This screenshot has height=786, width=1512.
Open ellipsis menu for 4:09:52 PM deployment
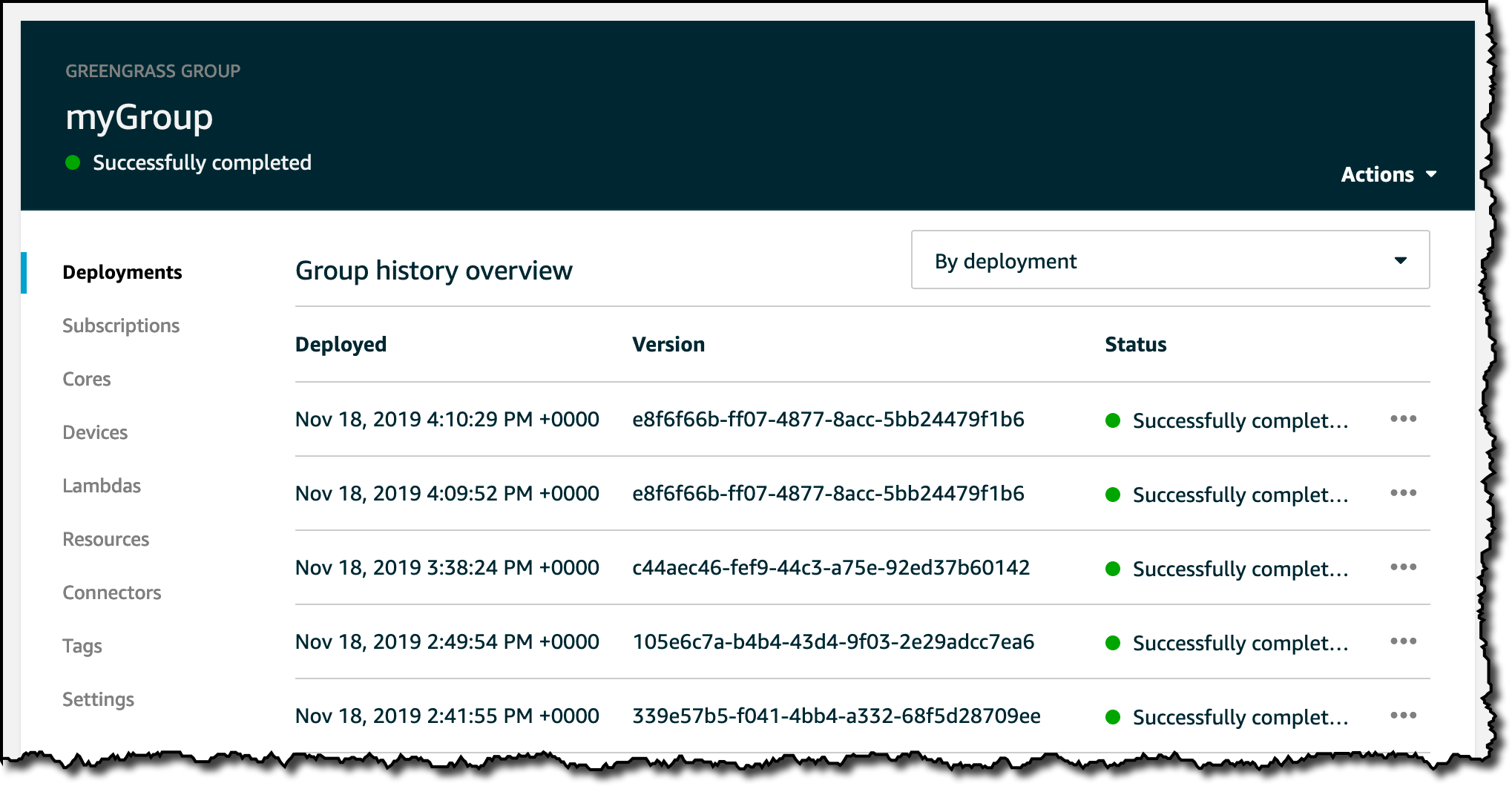(x=1403, y=493)
